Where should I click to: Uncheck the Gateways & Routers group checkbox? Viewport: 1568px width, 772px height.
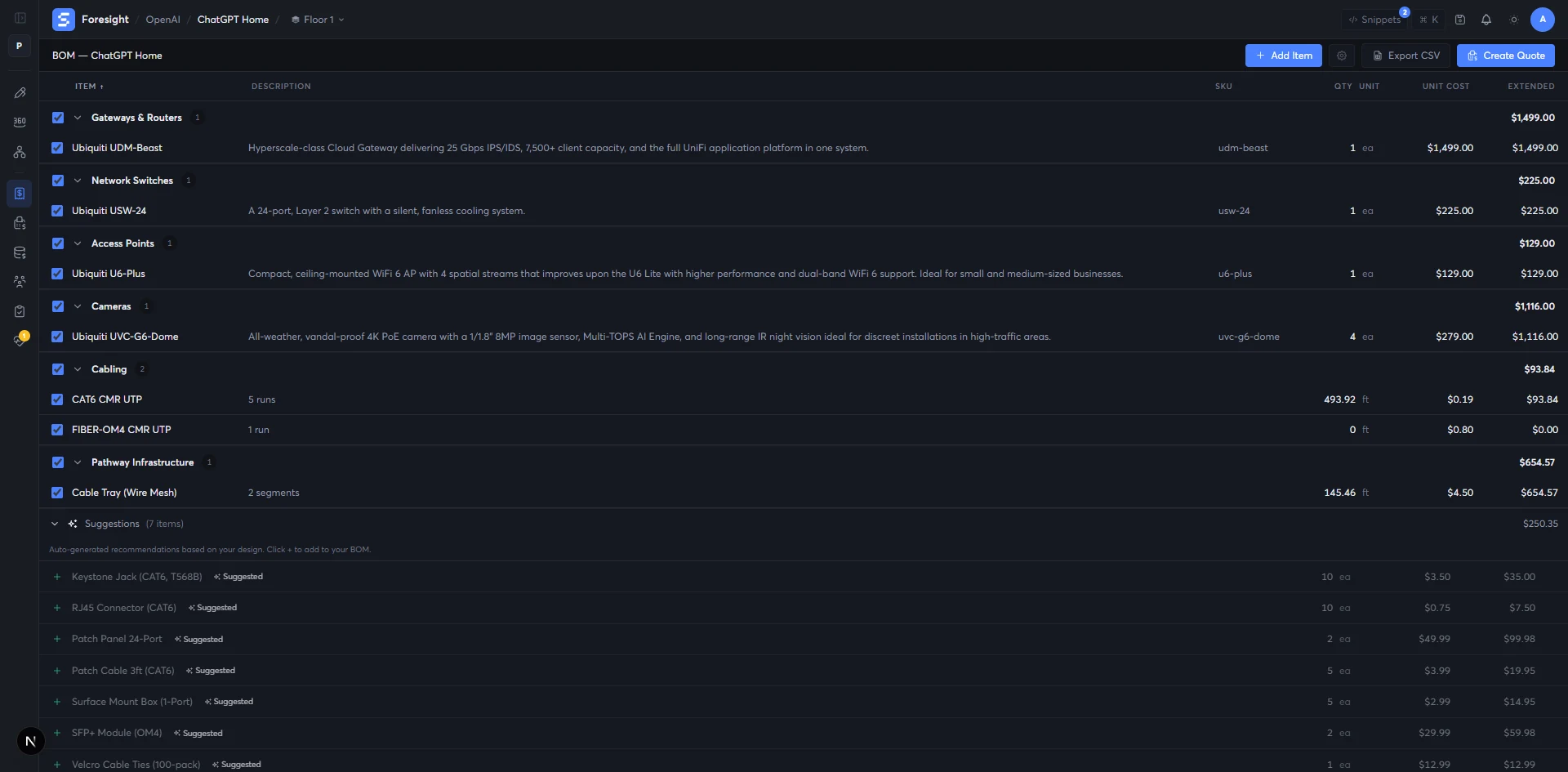point(58,118)
